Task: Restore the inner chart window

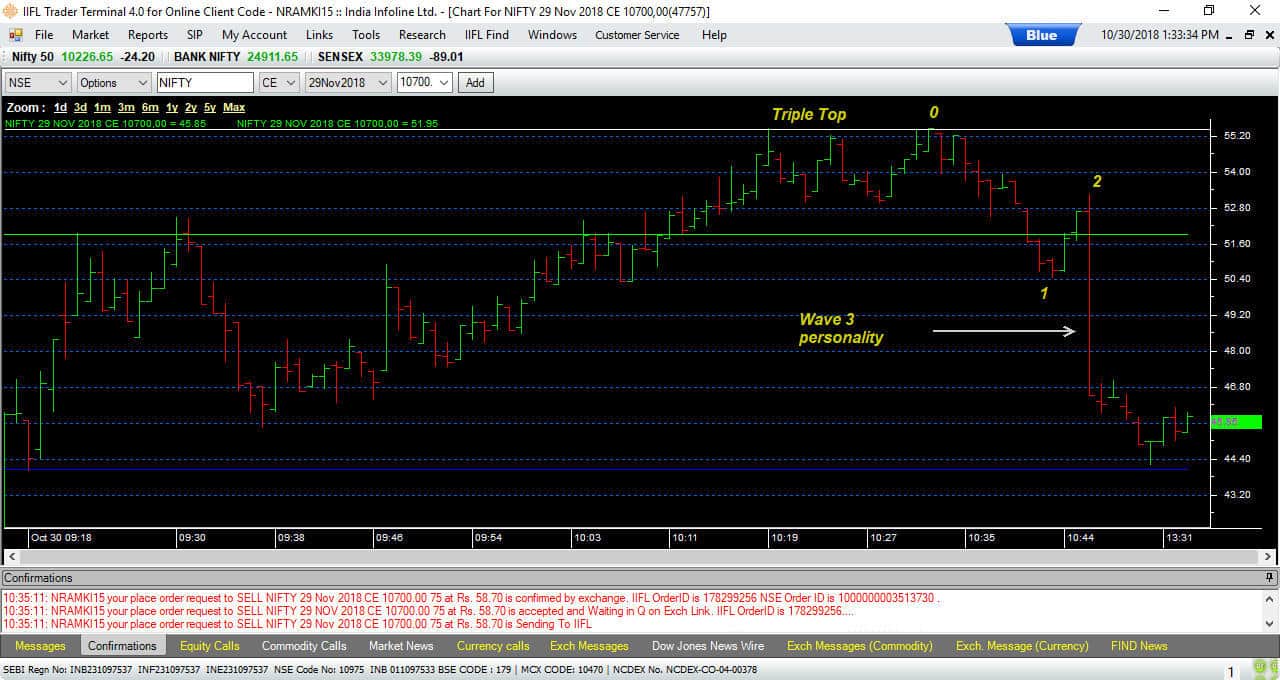Action: 1249,34
